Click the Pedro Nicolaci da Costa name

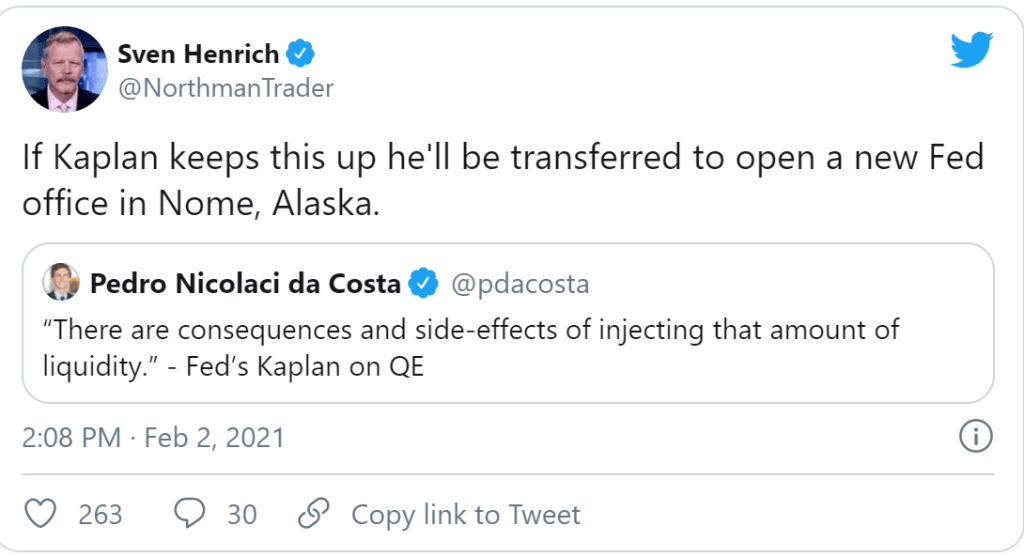(x=245, y=284)
